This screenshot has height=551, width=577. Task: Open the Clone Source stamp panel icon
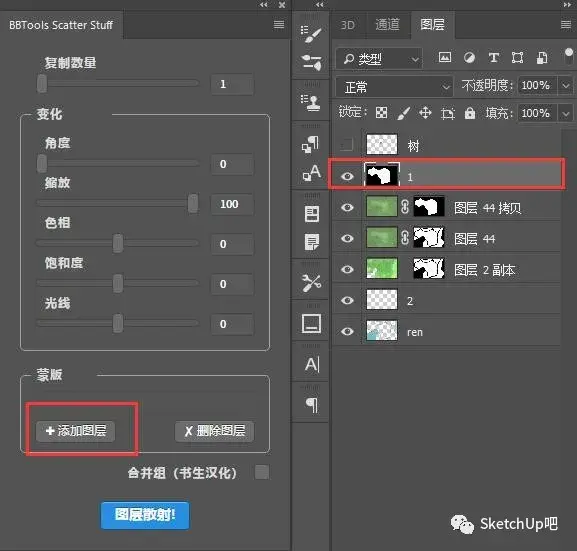[x=311, y=102]
